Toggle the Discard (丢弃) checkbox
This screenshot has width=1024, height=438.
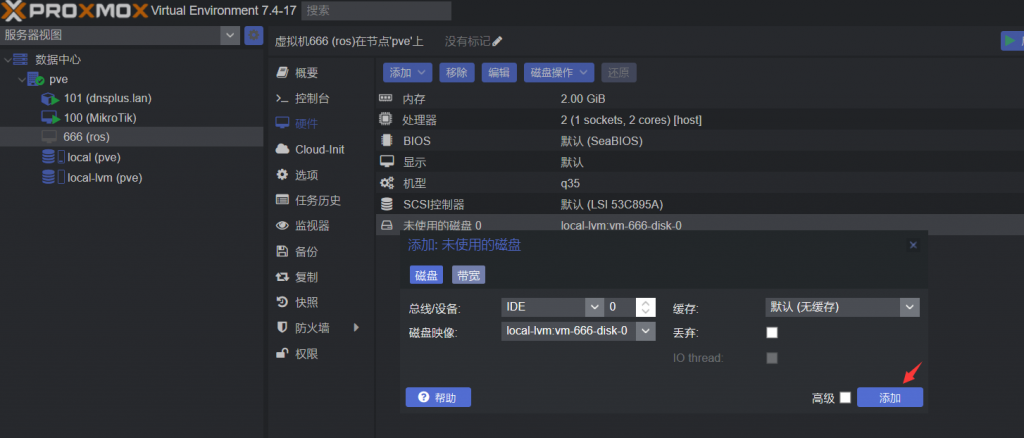click(772, 333)
